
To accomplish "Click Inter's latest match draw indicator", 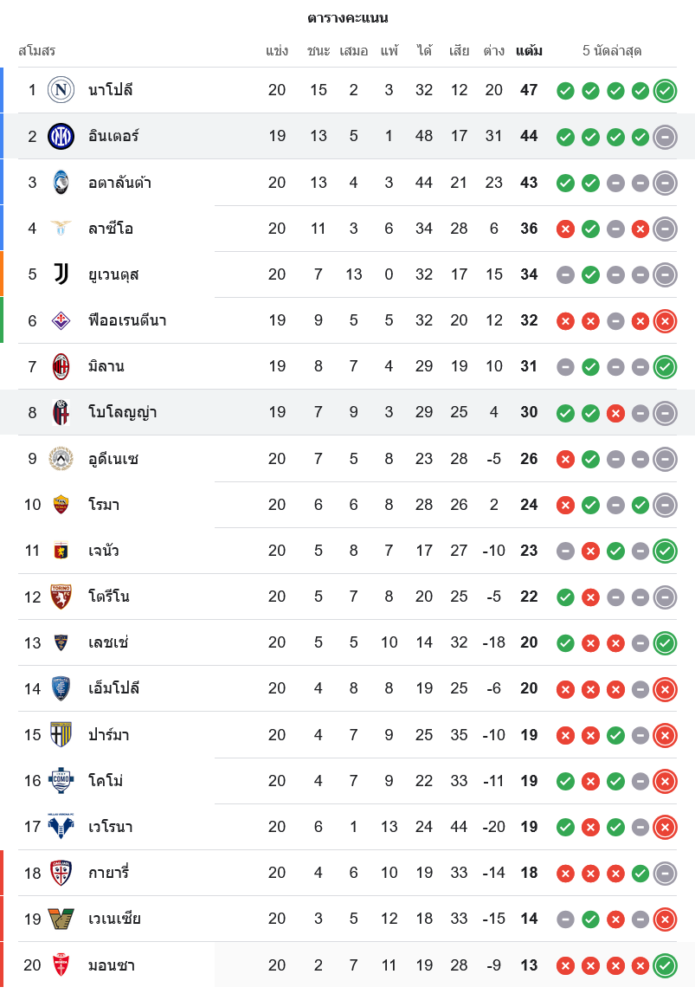I will [665, 137].
